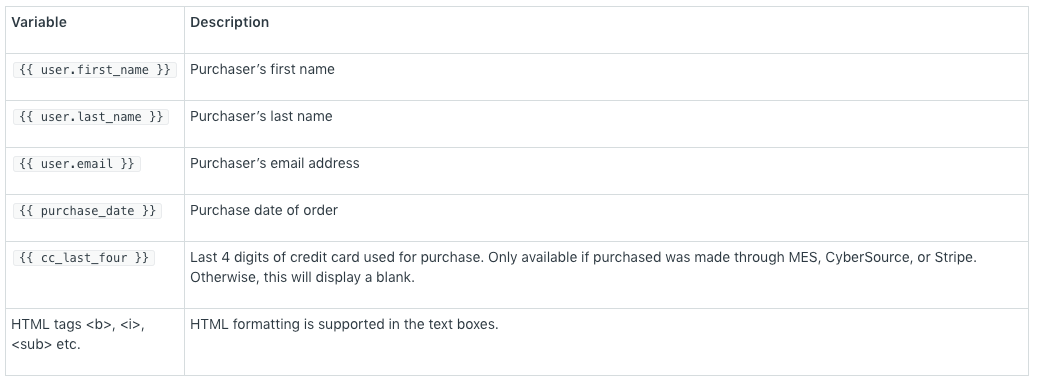This screenshot has height=383, width=1038.
Task: Click the '<sub> etc.' text
Action: pos(46,344)
